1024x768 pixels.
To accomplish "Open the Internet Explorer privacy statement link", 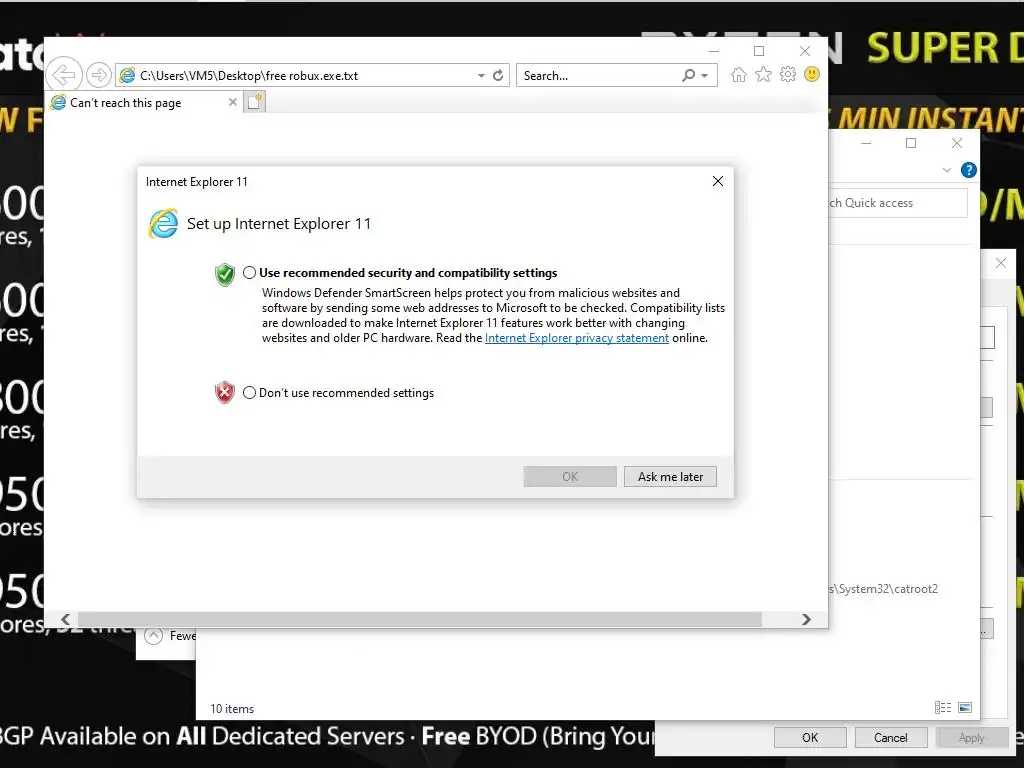I will [x=577, y=338].
